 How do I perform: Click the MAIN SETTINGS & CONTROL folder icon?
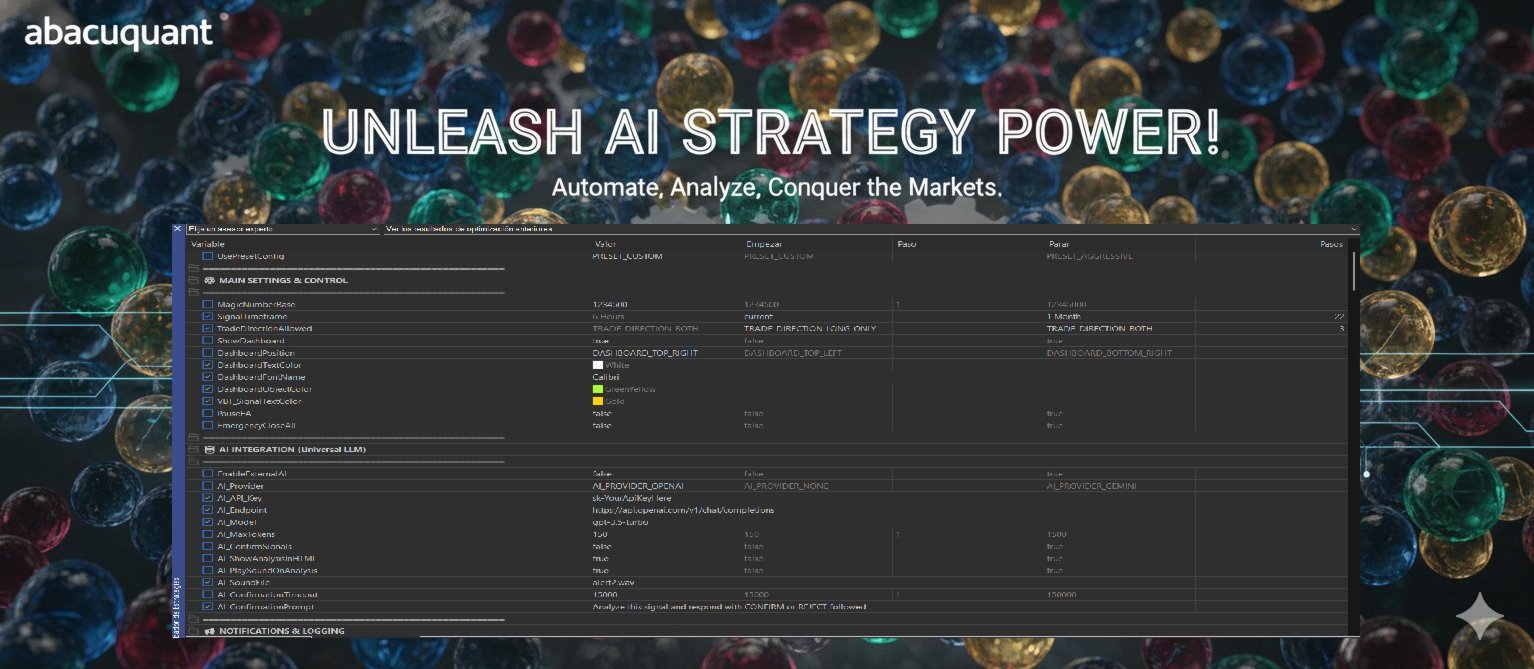[193, 281]
